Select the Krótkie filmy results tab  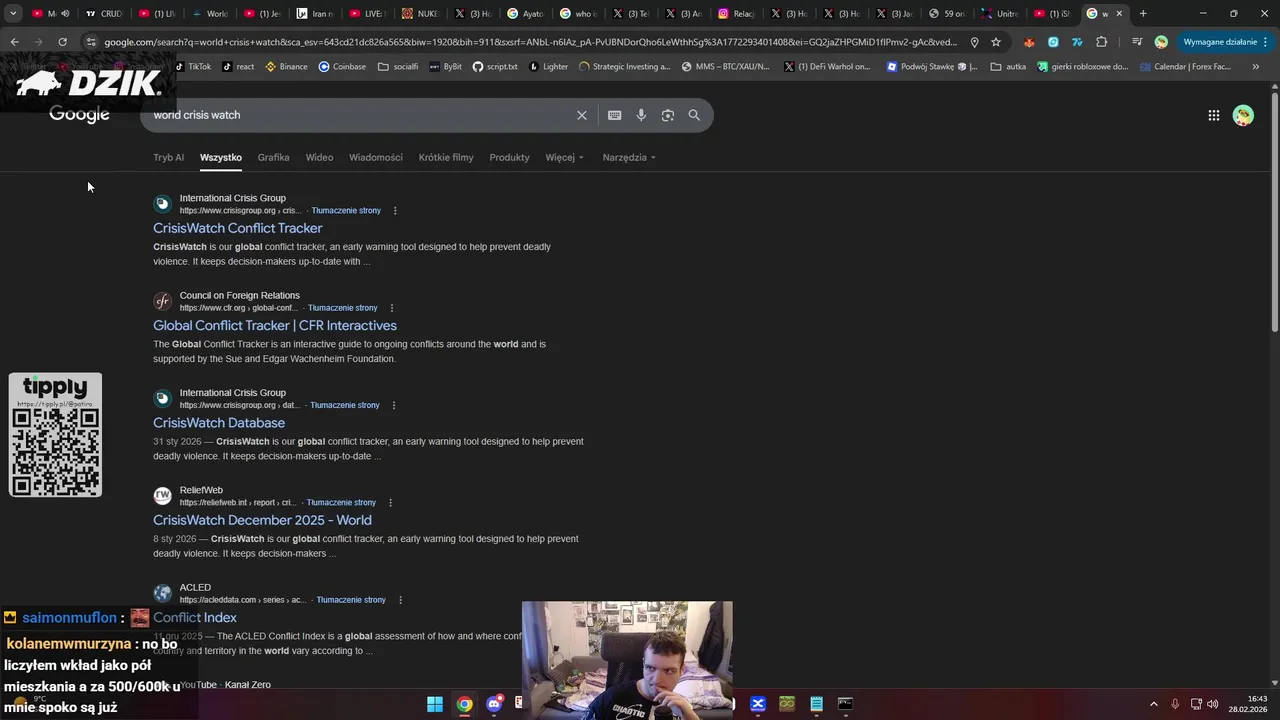(x=446, y=157)
